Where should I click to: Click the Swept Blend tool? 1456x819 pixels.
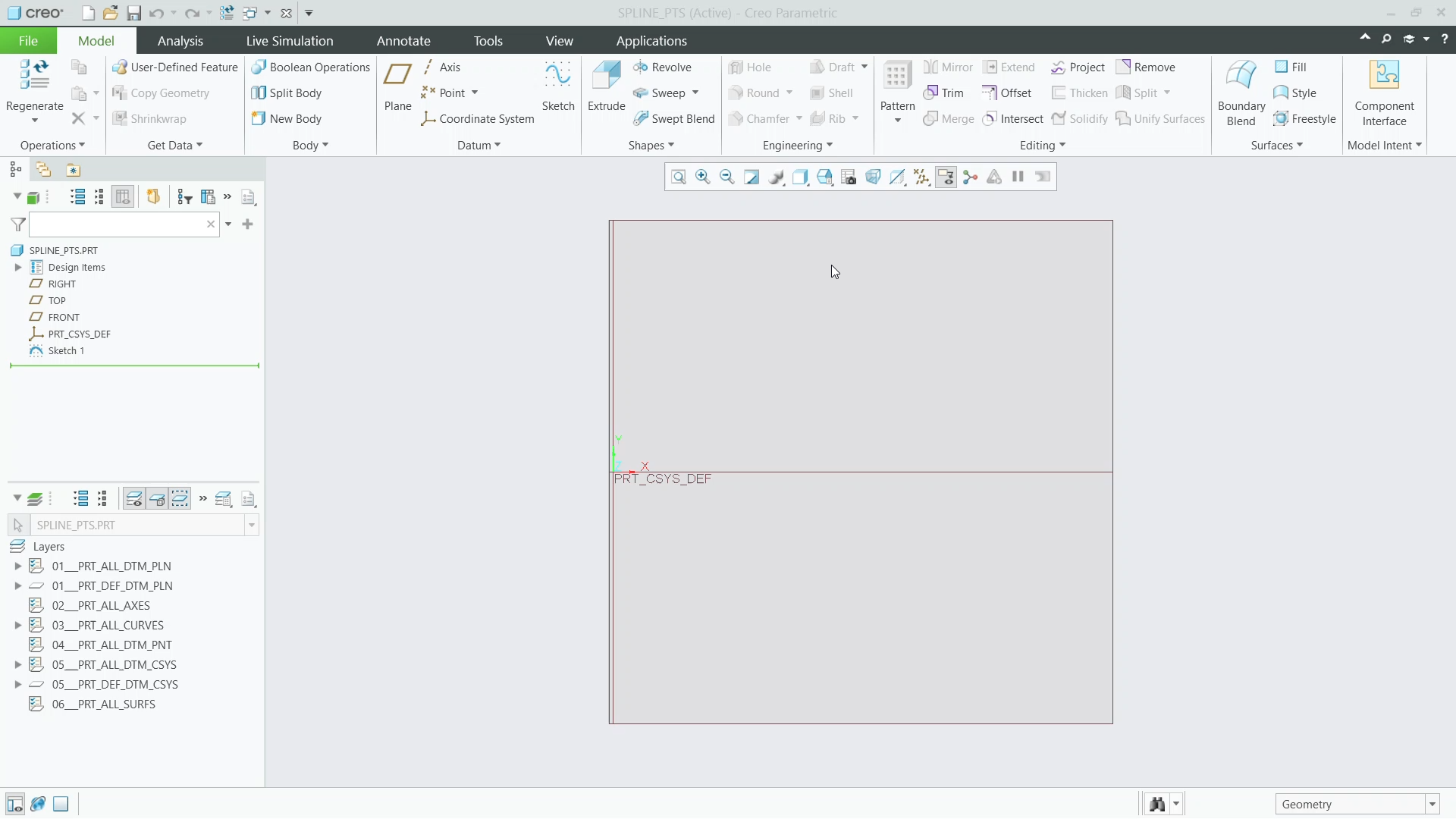pyautogui.click(x=674, y=119)
